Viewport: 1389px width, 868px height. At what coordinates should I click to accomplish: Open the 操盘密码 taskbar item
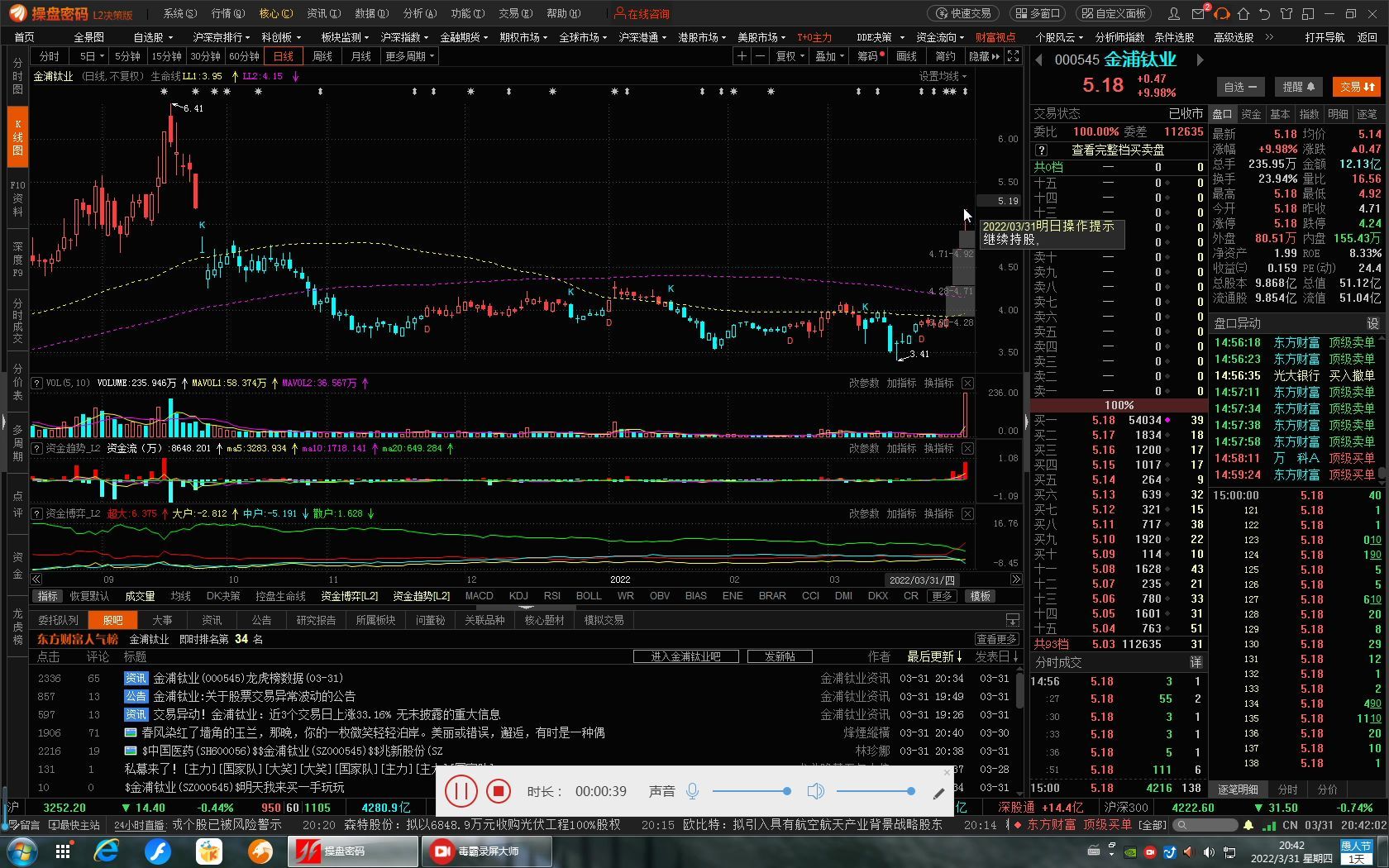351,851
